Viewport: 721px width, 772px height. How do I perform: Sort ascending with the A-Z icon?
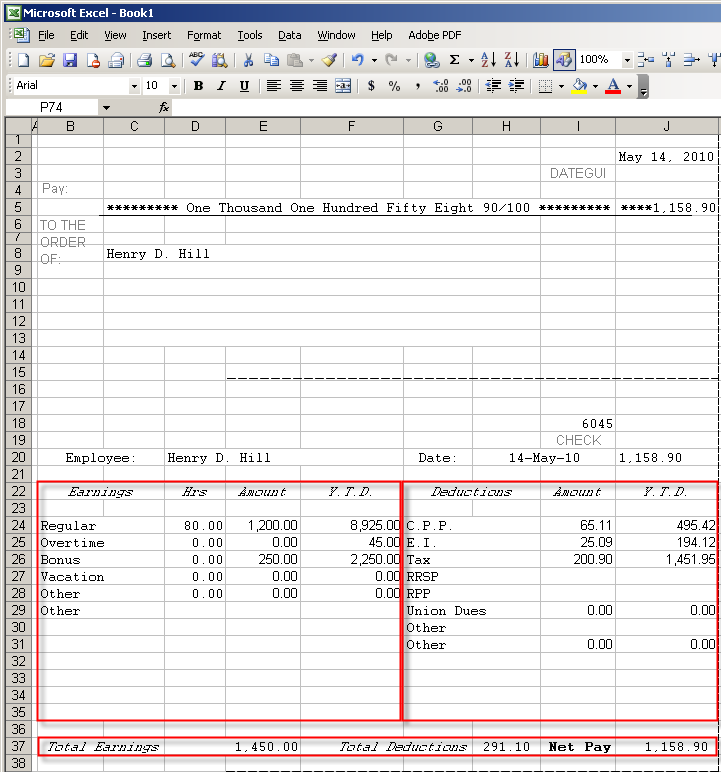pyautogui.click(x=488, y=60)
